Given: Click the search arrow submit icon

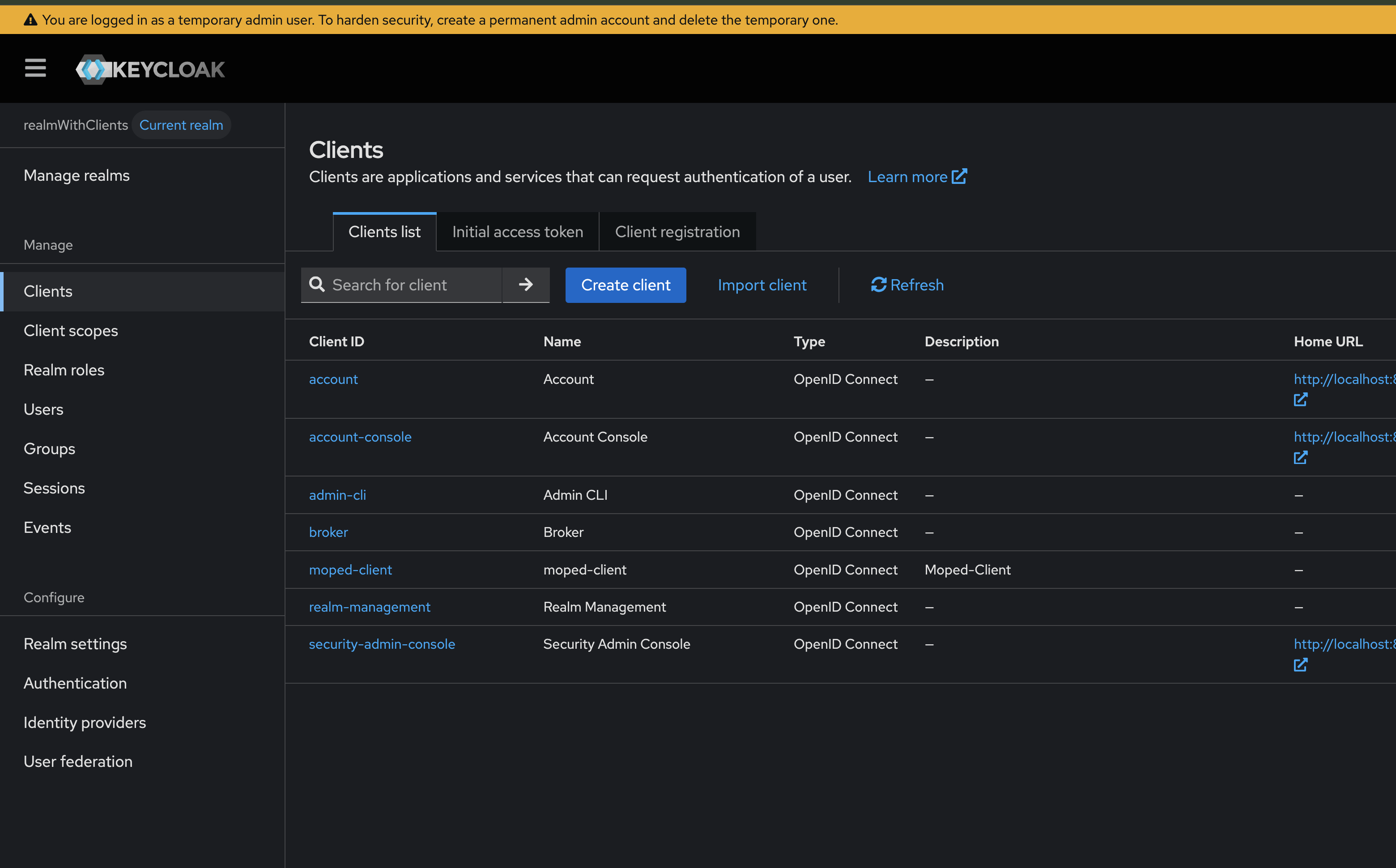Looking at the screenshot, I should click(x=525, y=285).
